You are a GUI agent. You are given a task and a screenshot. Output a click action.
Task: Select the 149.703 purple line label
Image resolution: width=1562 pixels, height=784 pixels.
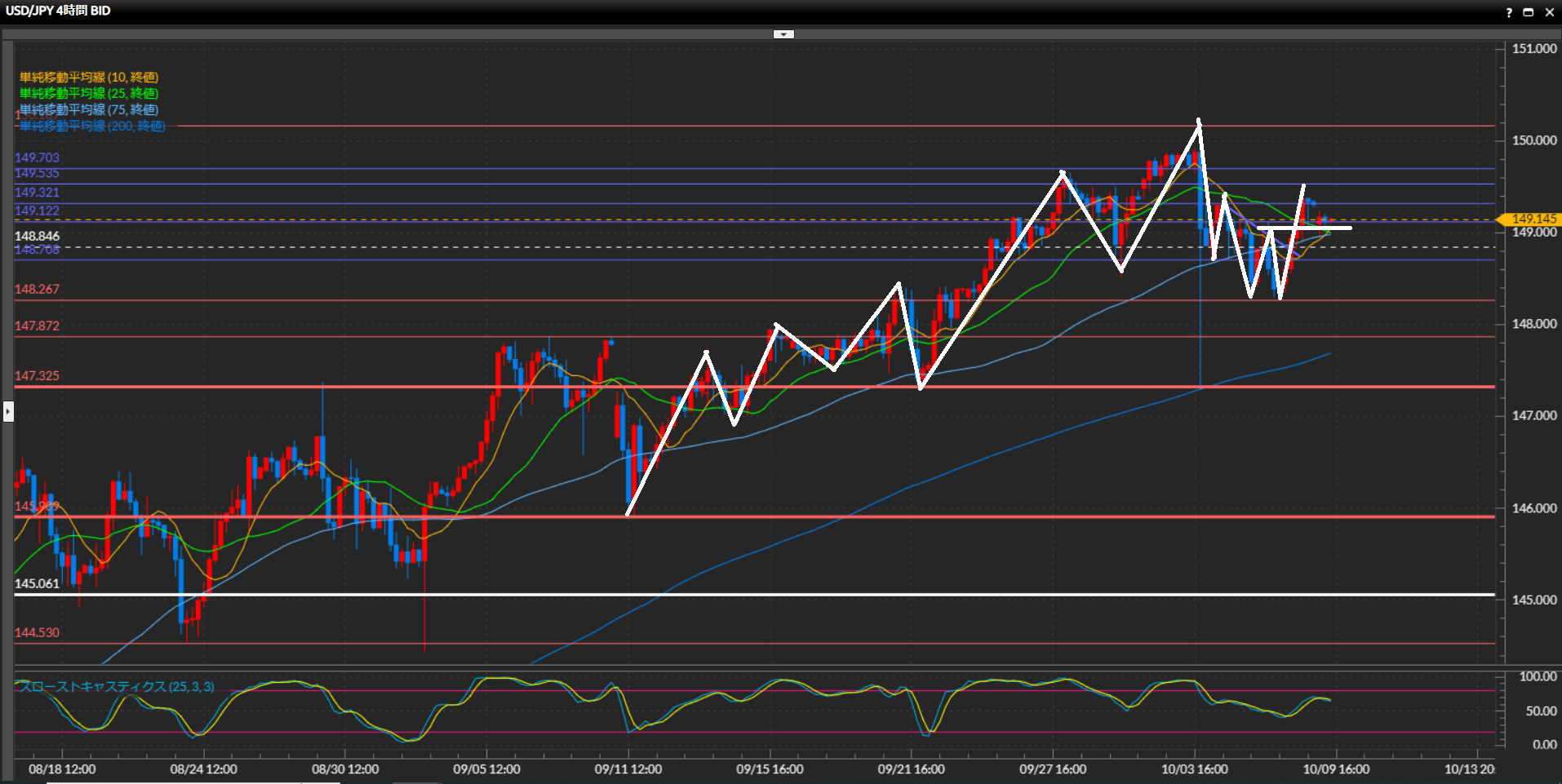(x=37, y=157)
